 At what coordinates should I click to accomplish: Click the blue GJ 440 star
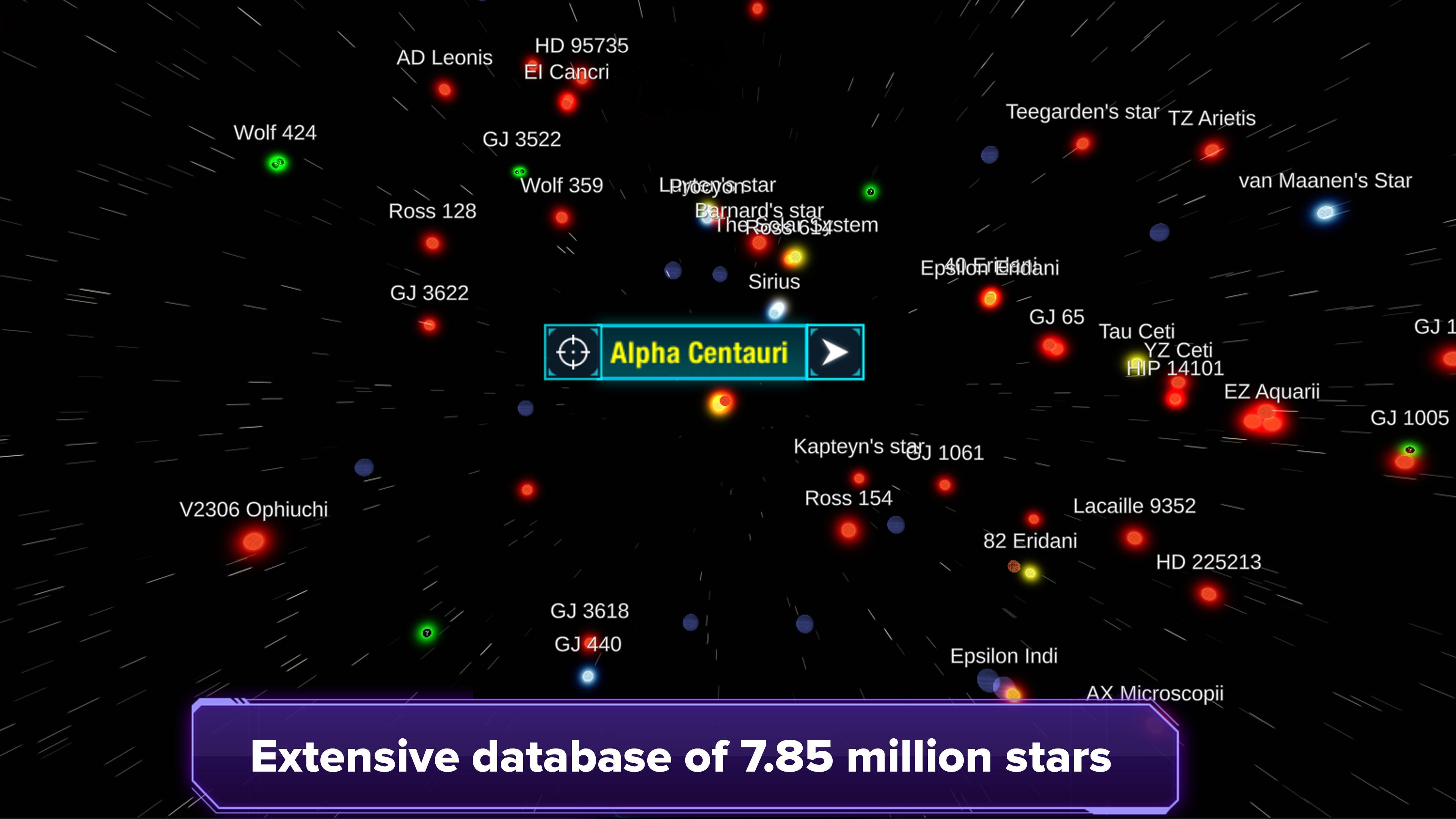point(588,676)
